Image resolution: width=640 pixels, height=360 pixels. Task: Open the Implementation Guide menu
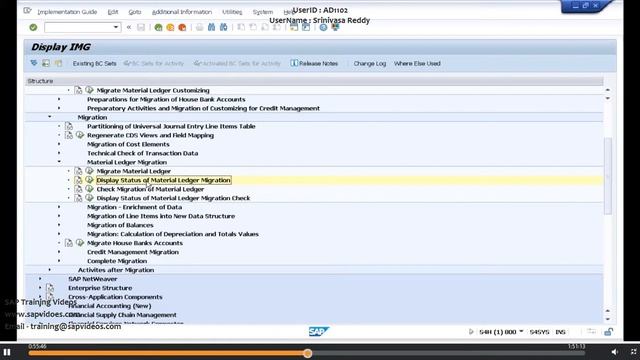click(67, 12)
